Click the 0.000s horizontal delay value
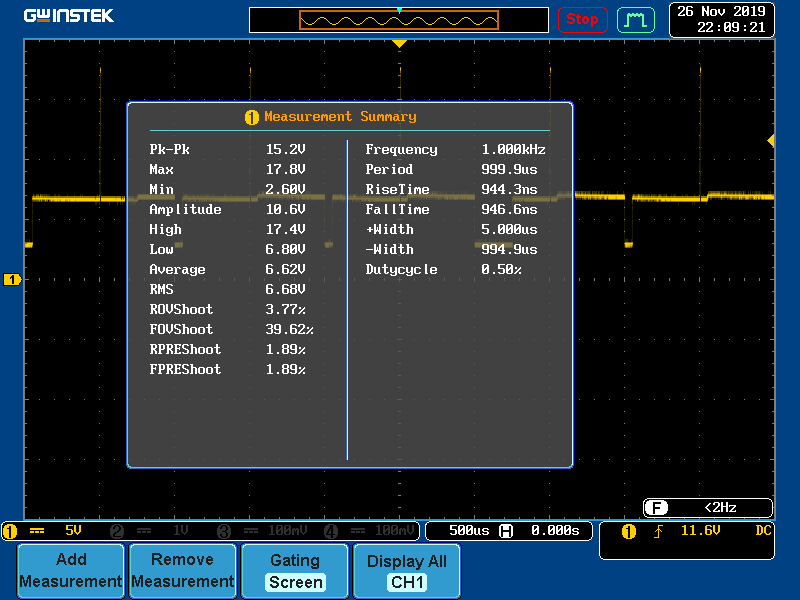Image resolution: width=800 pixels, height=600 pixels. 555,531
